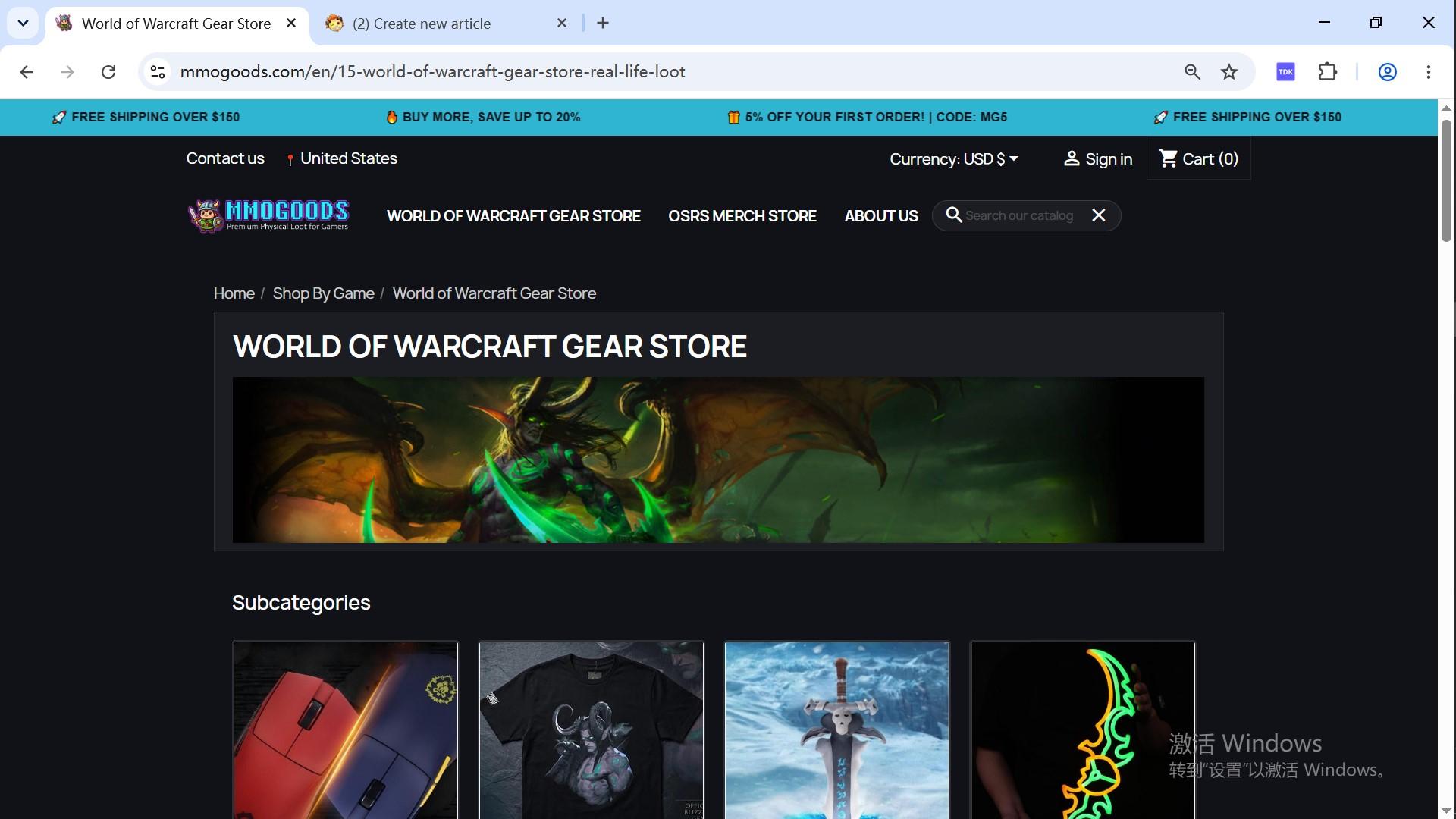Click the zoom magnifier icon in address bar
The width and height of the screenshot is (1456, 819).
click(1192, 72)
